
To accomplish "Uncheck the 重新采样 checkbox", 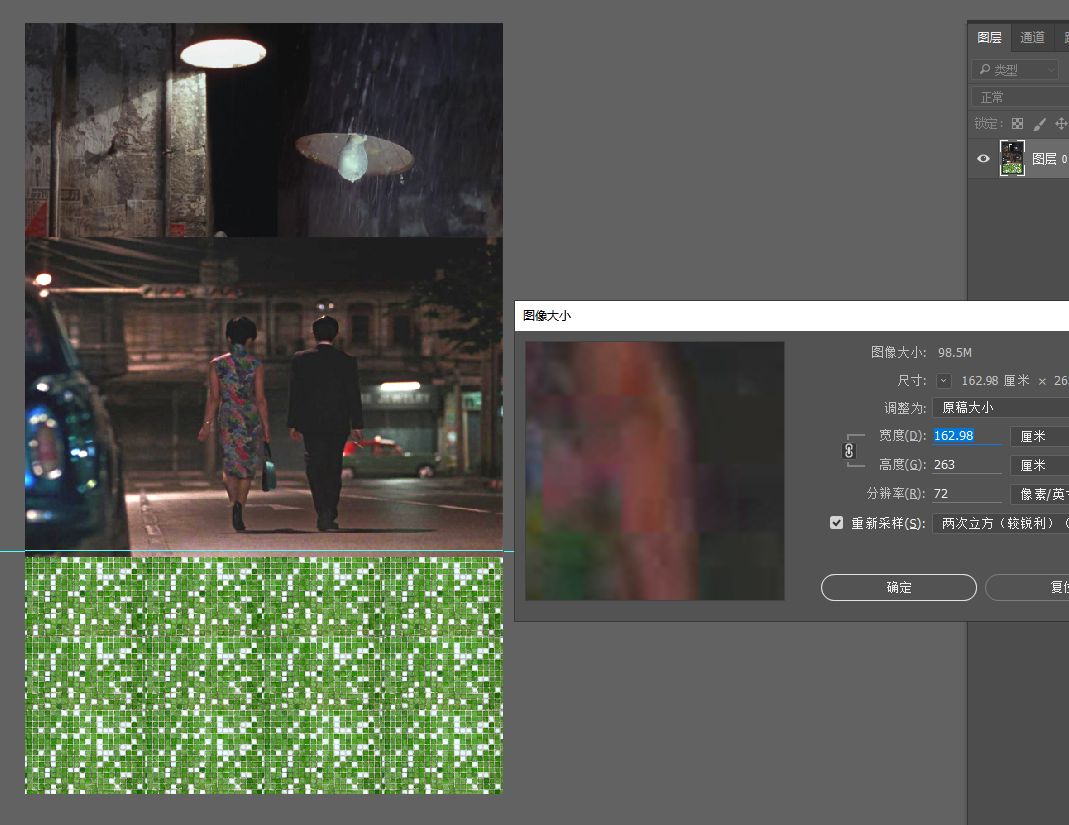I will (x=837, y=522).
